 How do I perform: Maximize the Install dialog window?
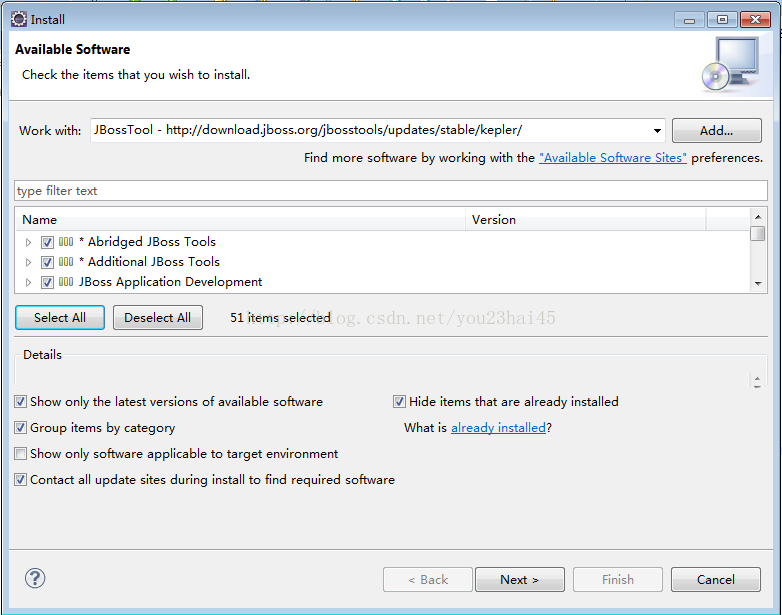(722, 20)
